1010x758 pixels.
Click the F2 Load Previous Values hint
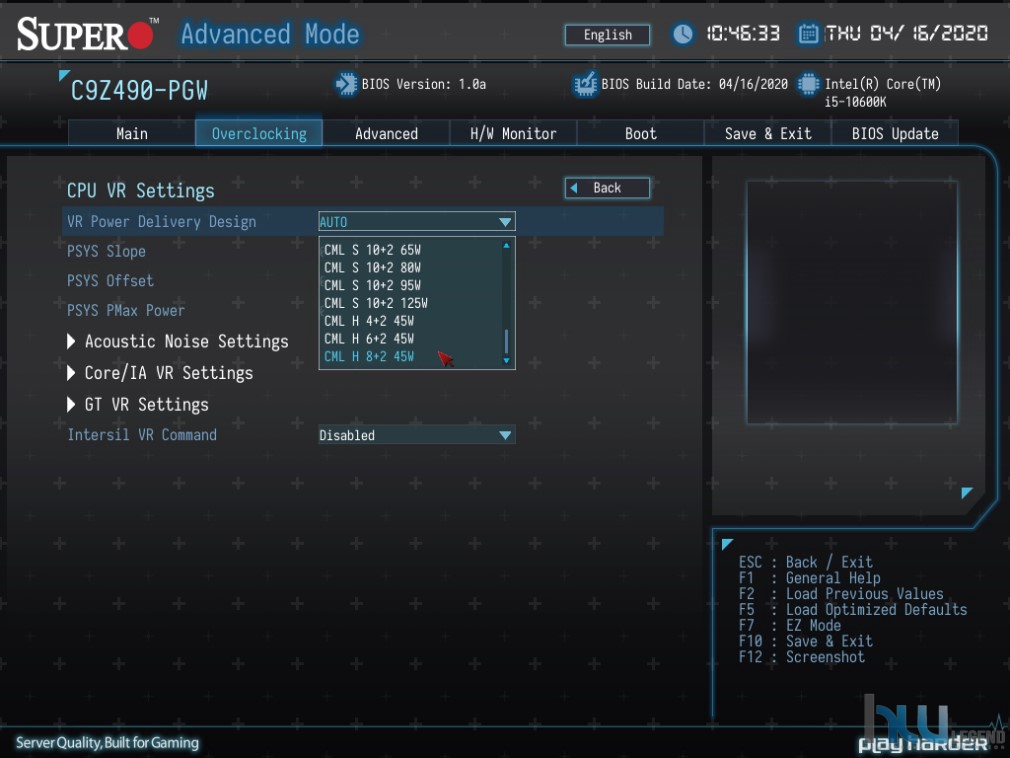[x=841, y=594]
